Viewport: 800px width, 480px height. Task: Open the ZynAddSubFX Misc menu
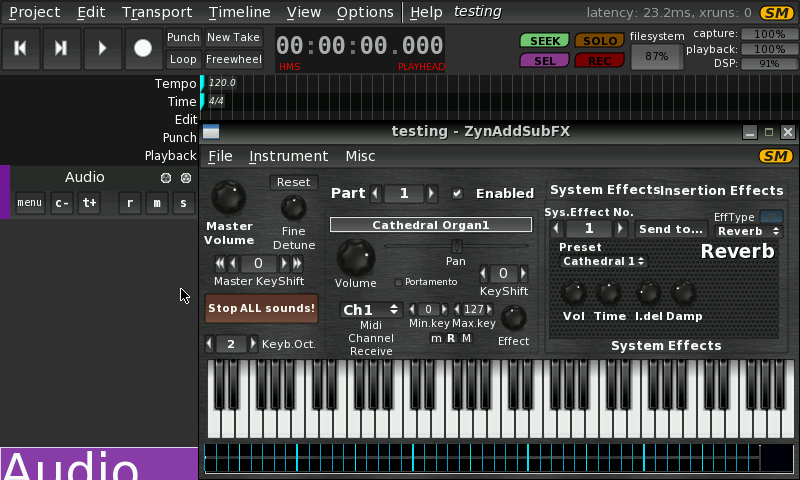(360, 156)
